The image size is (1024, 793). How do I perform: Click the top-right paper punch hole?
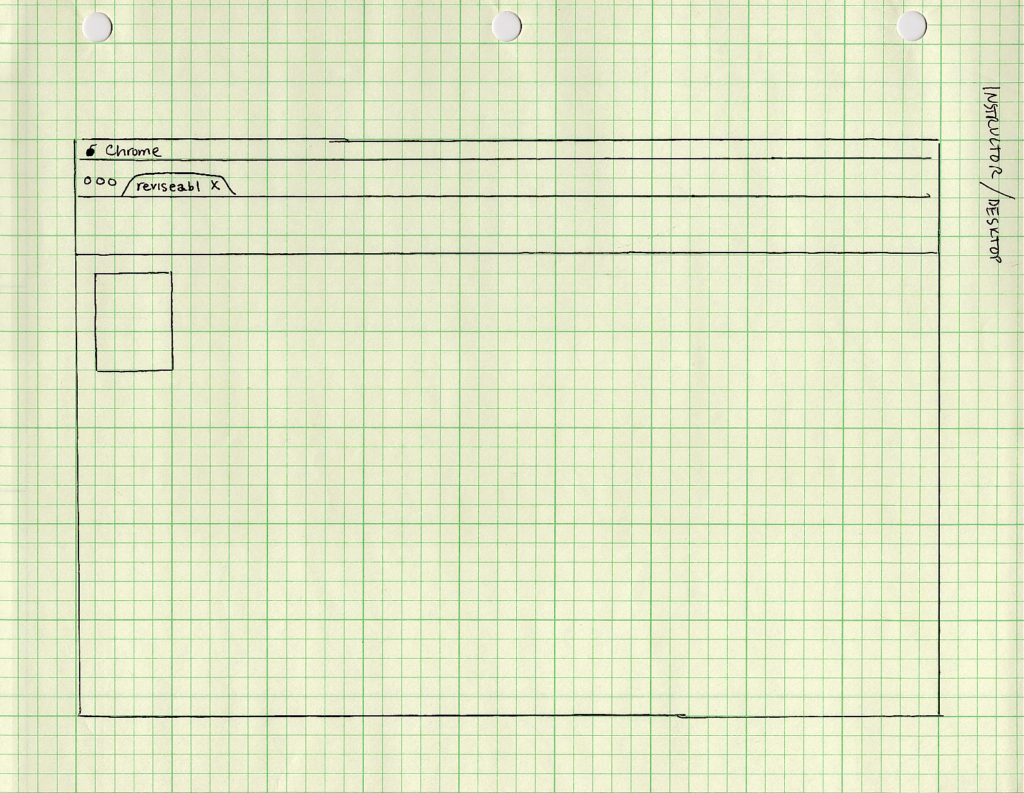coord(912,26)
